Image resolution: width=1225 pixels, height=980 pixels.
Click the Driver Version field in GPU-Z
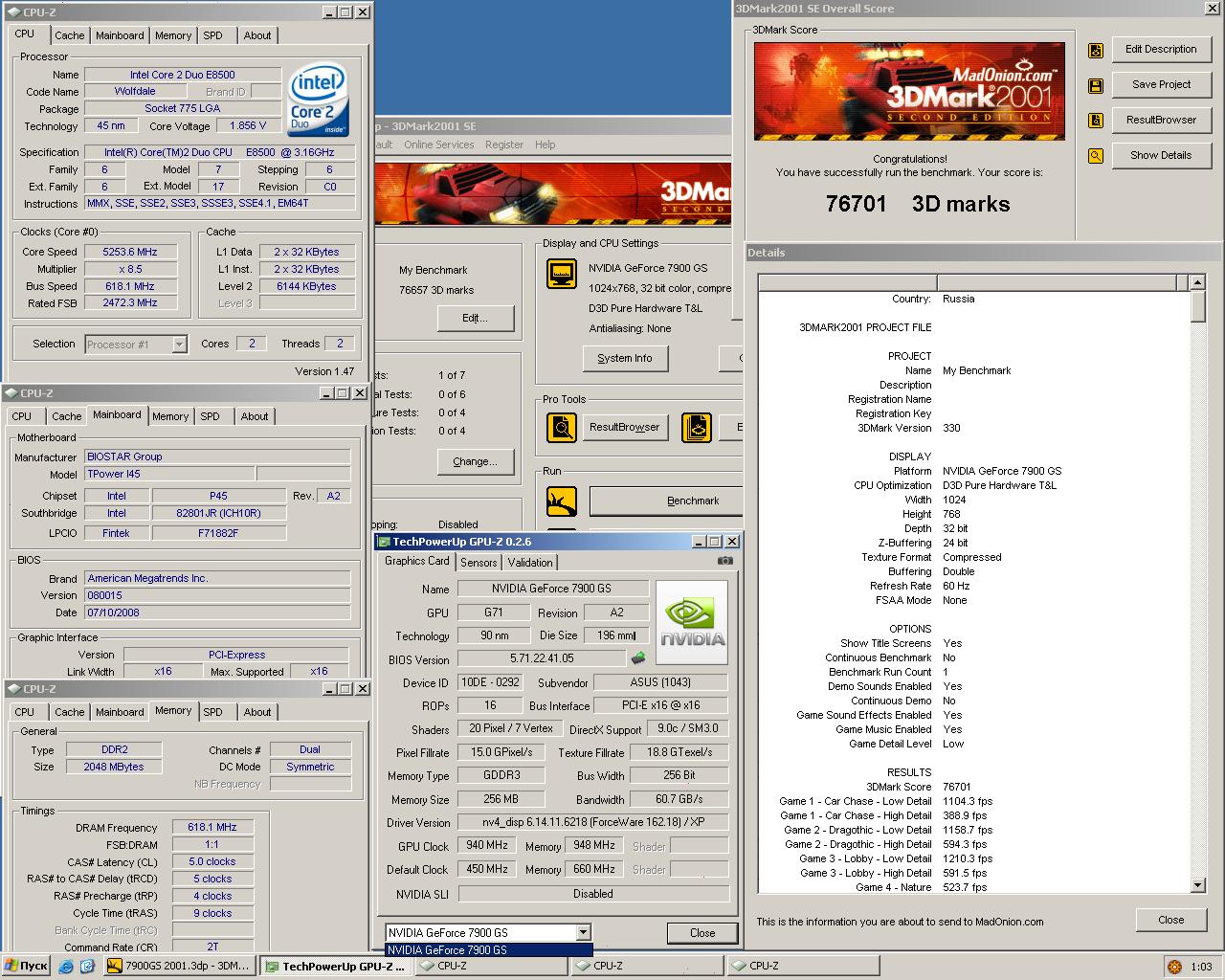592,822
